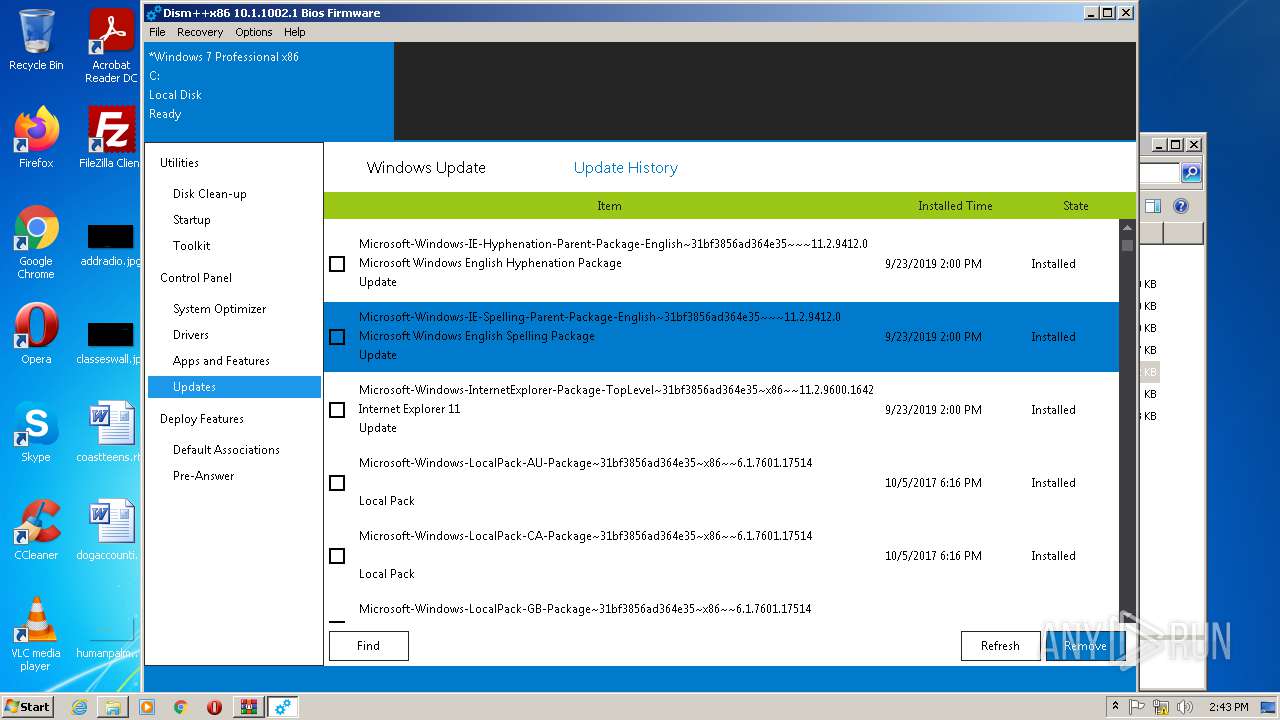The height and width of the screenshot is (720, 1280).
Task: Click the update list scrollbar up arrow
Action: click(x=1127, y=227)
